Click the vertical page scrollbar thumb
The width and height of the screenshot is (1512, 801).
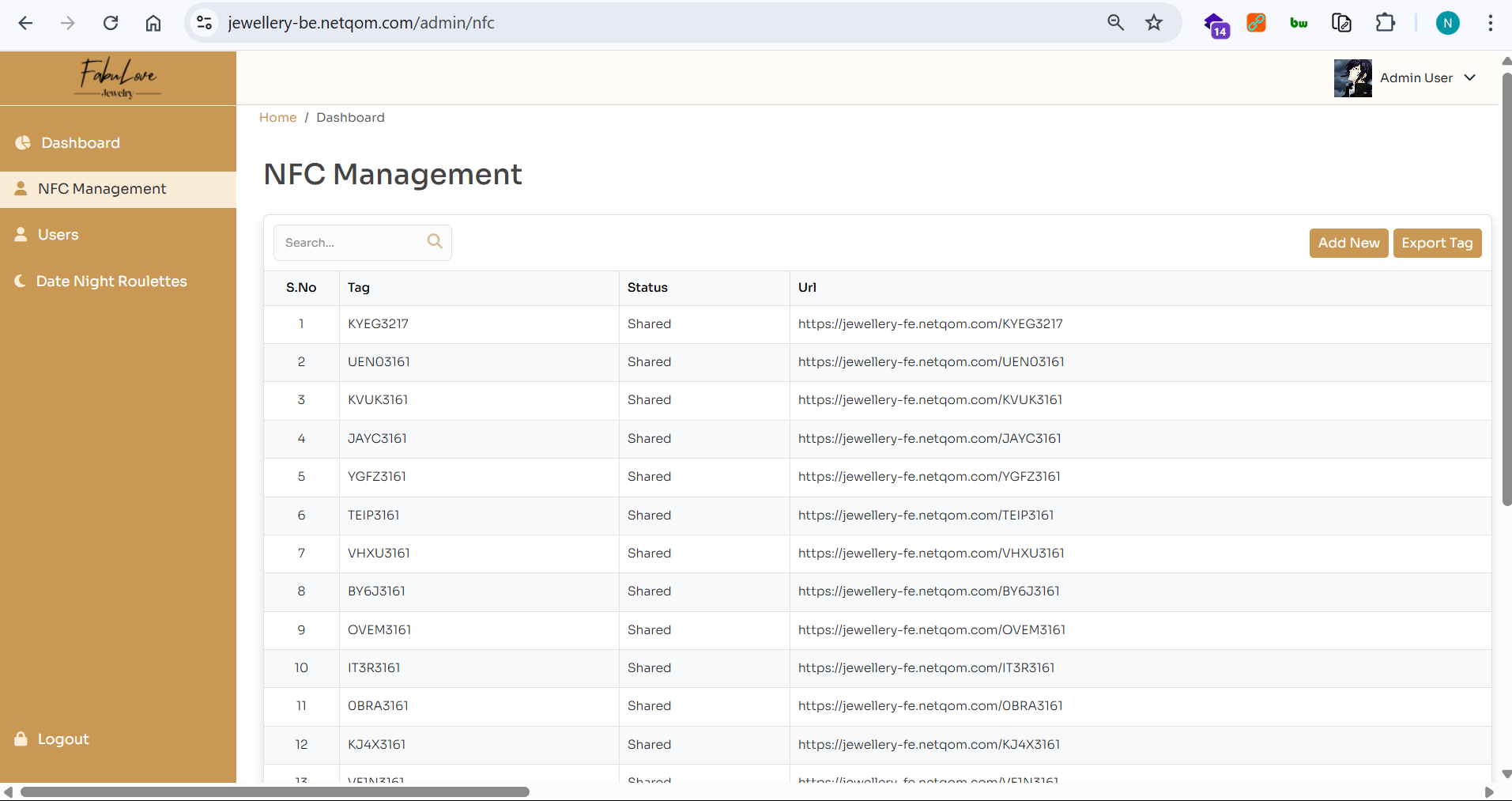[x=1506, y=289]
